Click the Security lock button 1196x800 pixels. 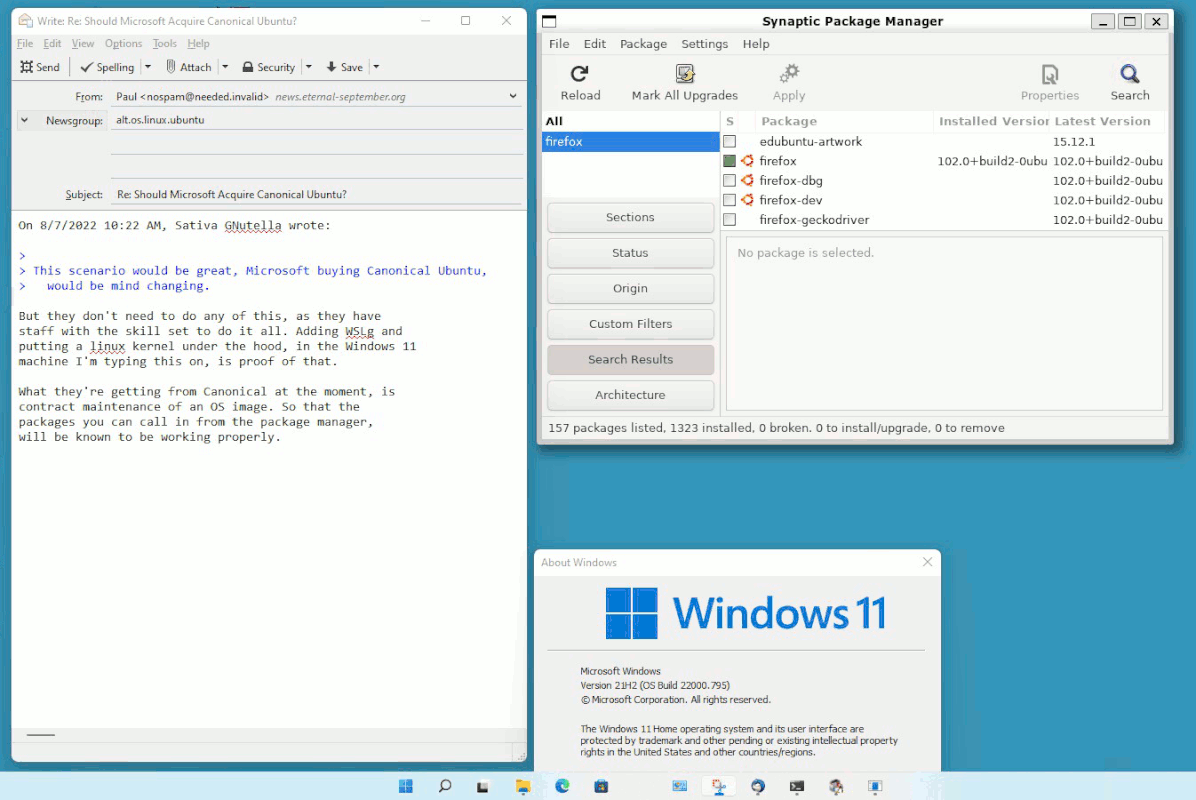(x=268, y=67)
